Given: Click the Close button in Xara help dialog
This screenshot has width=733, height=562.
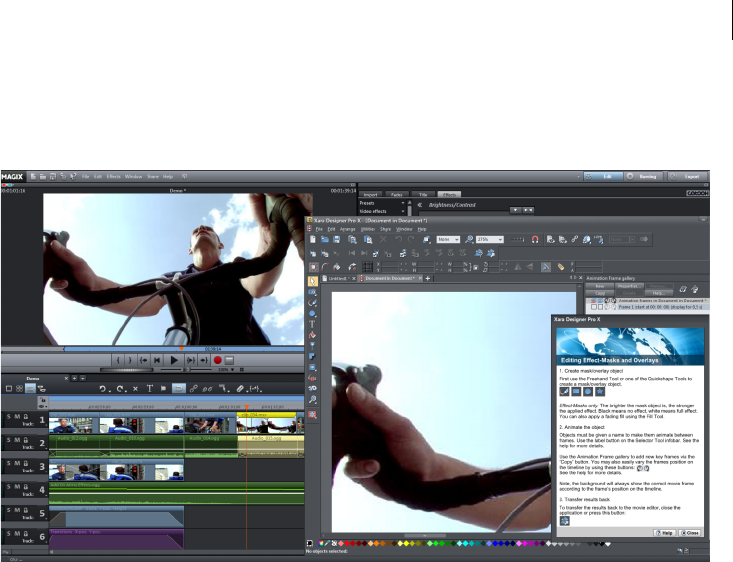Looking at the screenshot, I should point(690,533).
